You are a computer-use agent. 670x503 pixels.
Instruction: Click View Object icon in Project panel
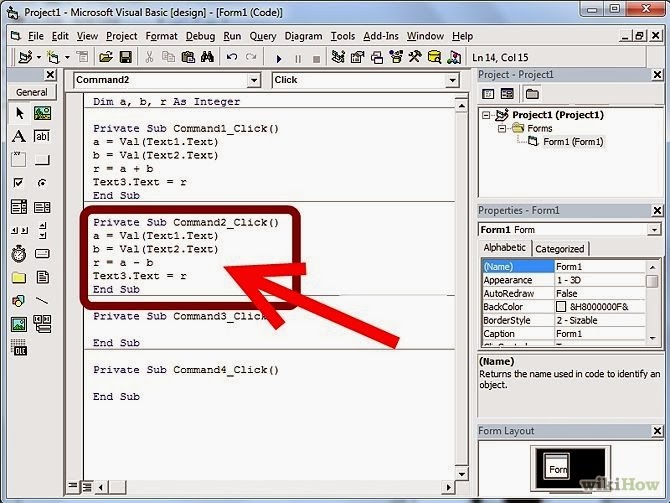(507, 94)
